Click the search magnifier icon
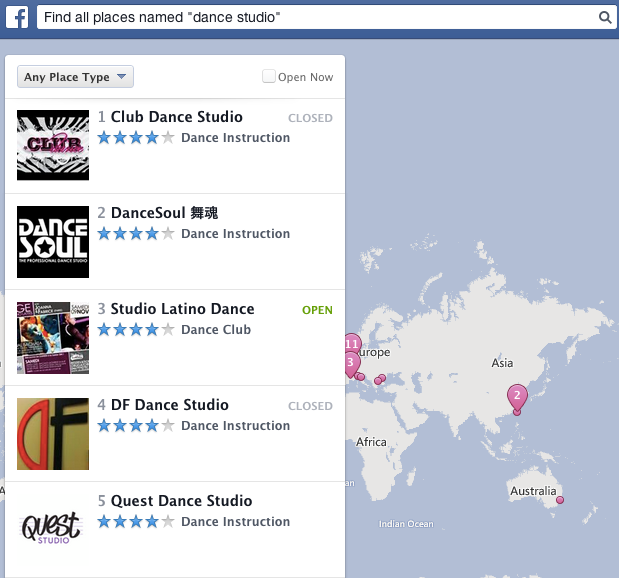Screen dimensions: 619x578 (604, 17)
